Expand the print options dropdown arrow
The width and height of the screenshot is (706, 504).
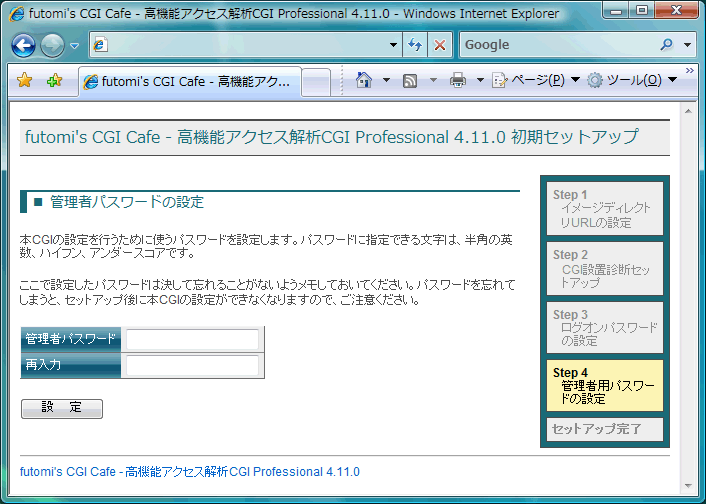tap(480, 80)
